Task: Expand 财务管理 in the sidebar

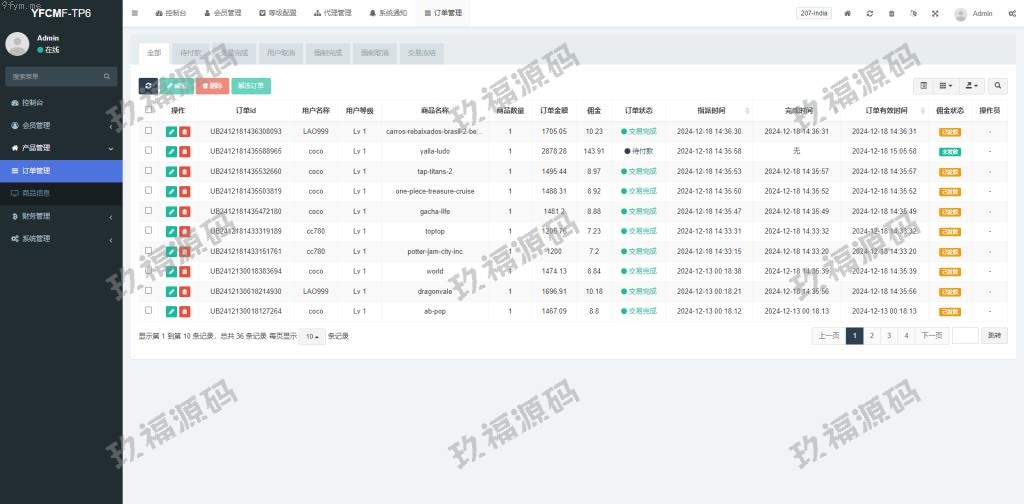Action: (61, 216)
